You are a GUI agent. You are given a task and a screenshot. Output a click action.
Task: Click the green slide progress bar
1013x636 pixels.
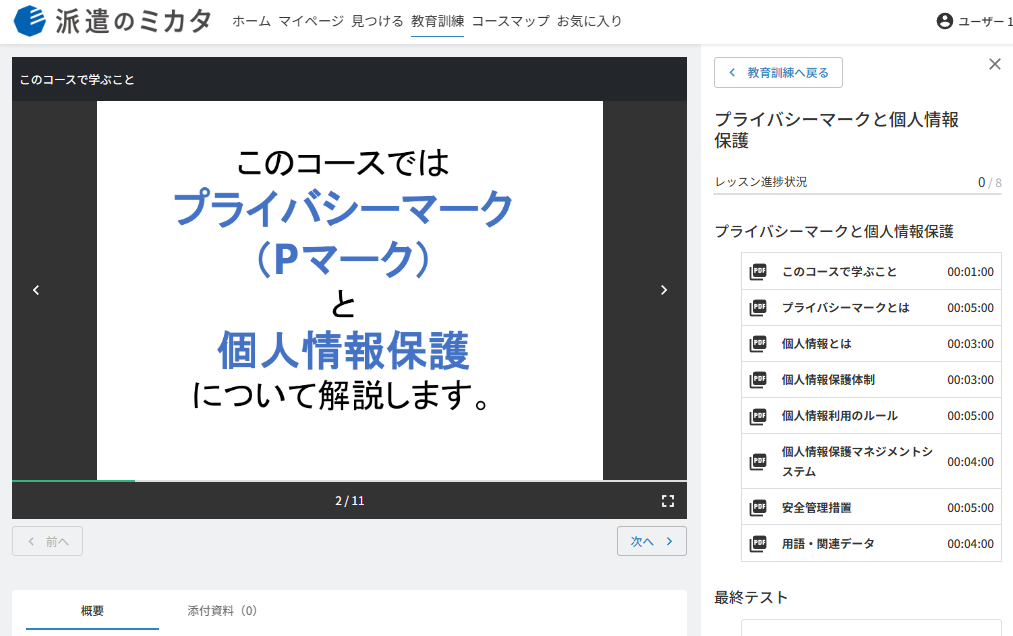pyautogui.click(x=74, y=481)
